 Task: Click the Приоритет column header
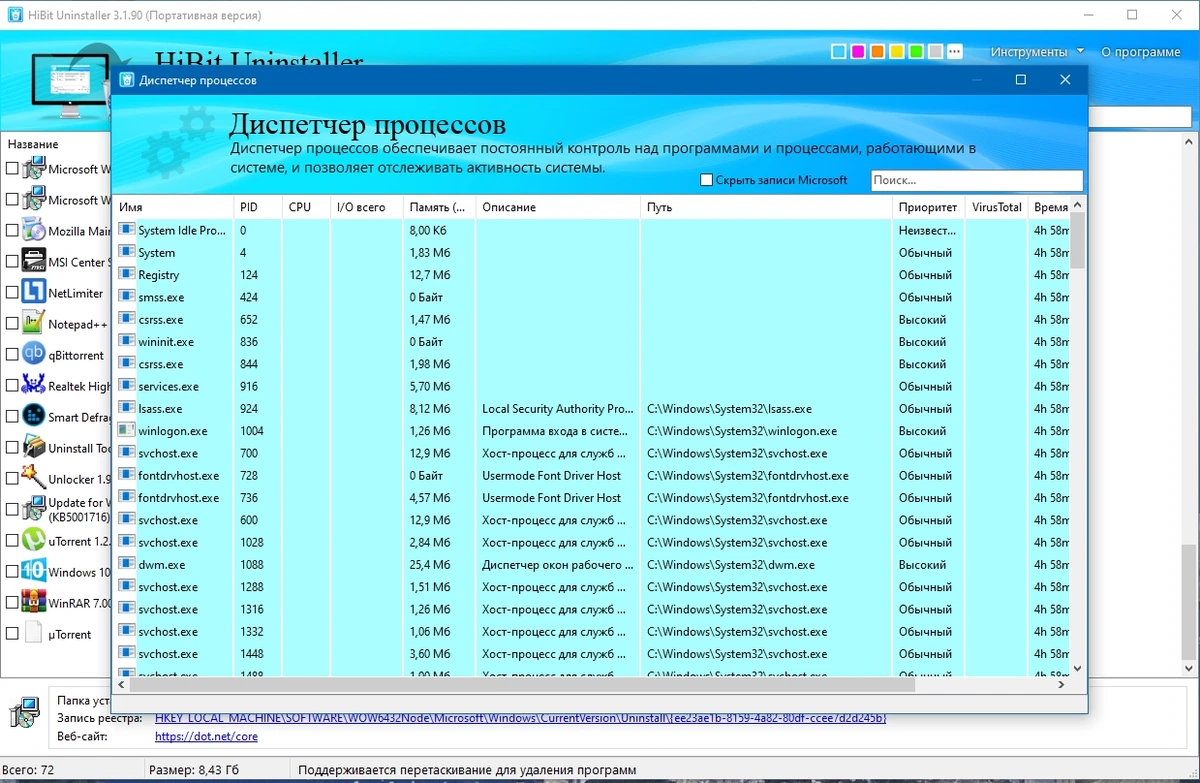(929, 207)
